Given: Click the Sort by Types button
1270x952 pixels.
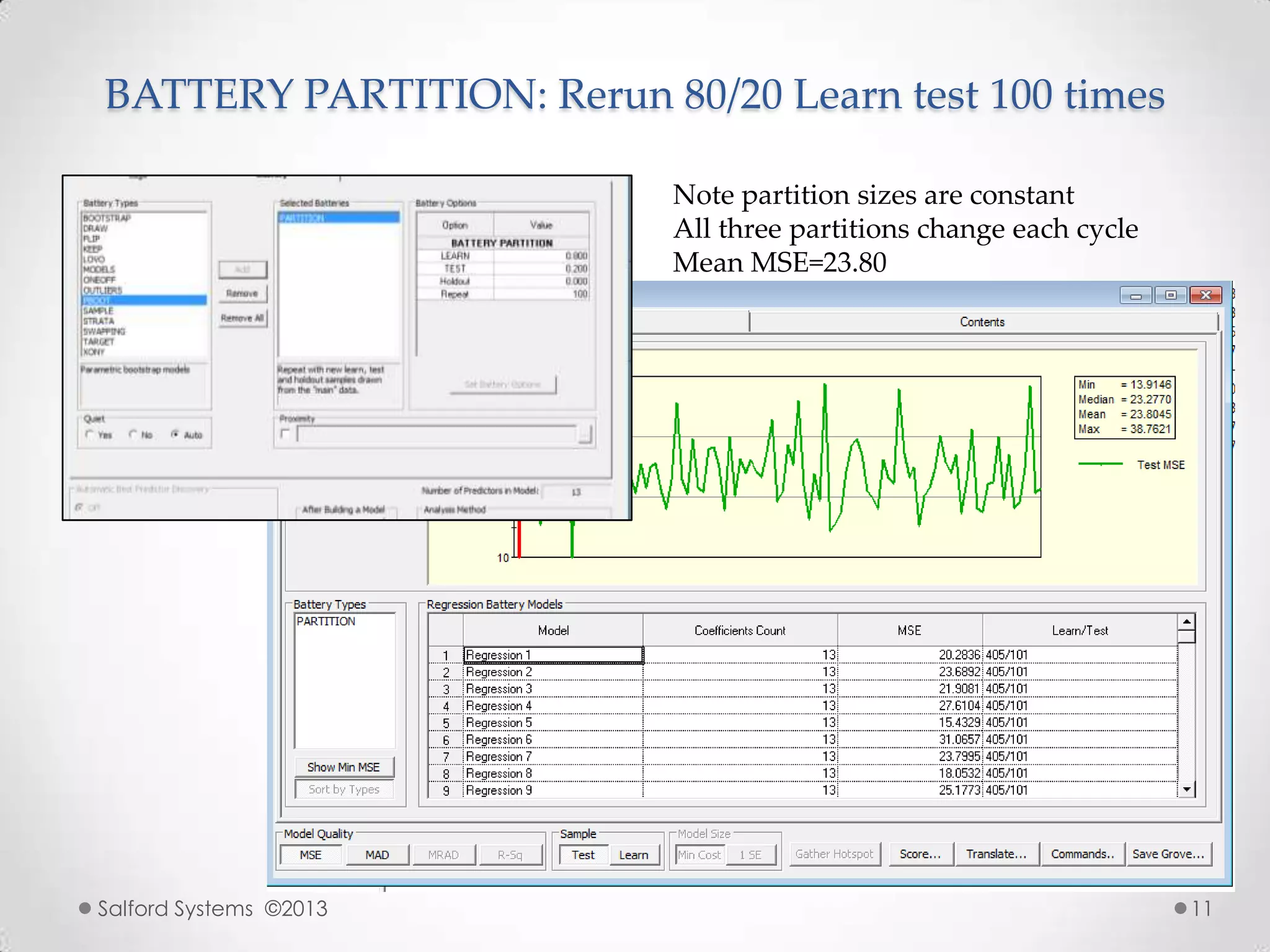Looking at the screenshot, I should 344,789.
